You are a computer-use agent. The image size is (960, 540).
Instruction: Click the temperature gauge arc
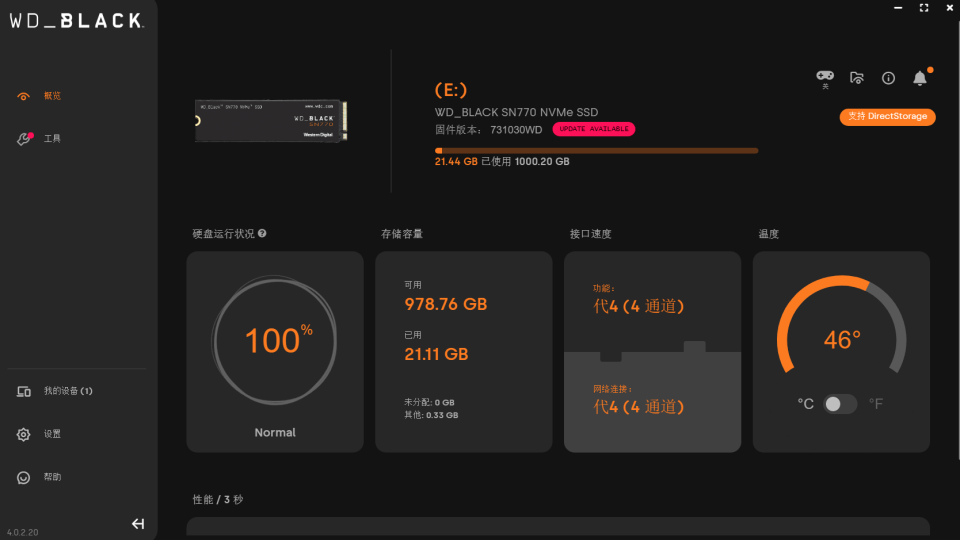tap(841, 324)
